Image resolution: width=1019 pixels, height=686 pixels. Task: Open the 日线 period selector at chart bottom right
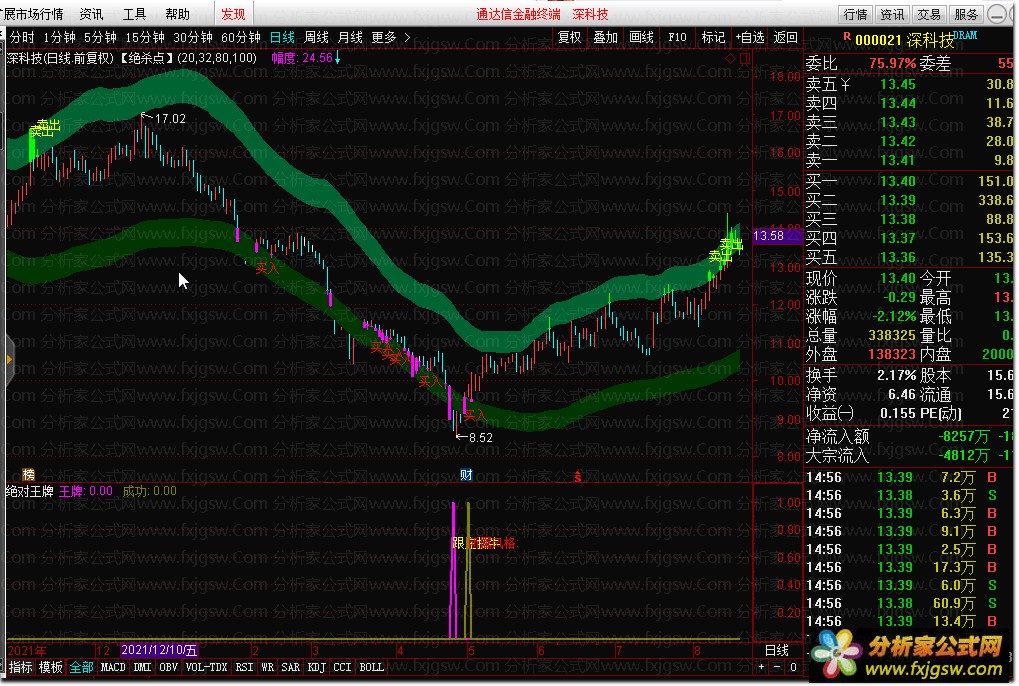coord(777,650)
